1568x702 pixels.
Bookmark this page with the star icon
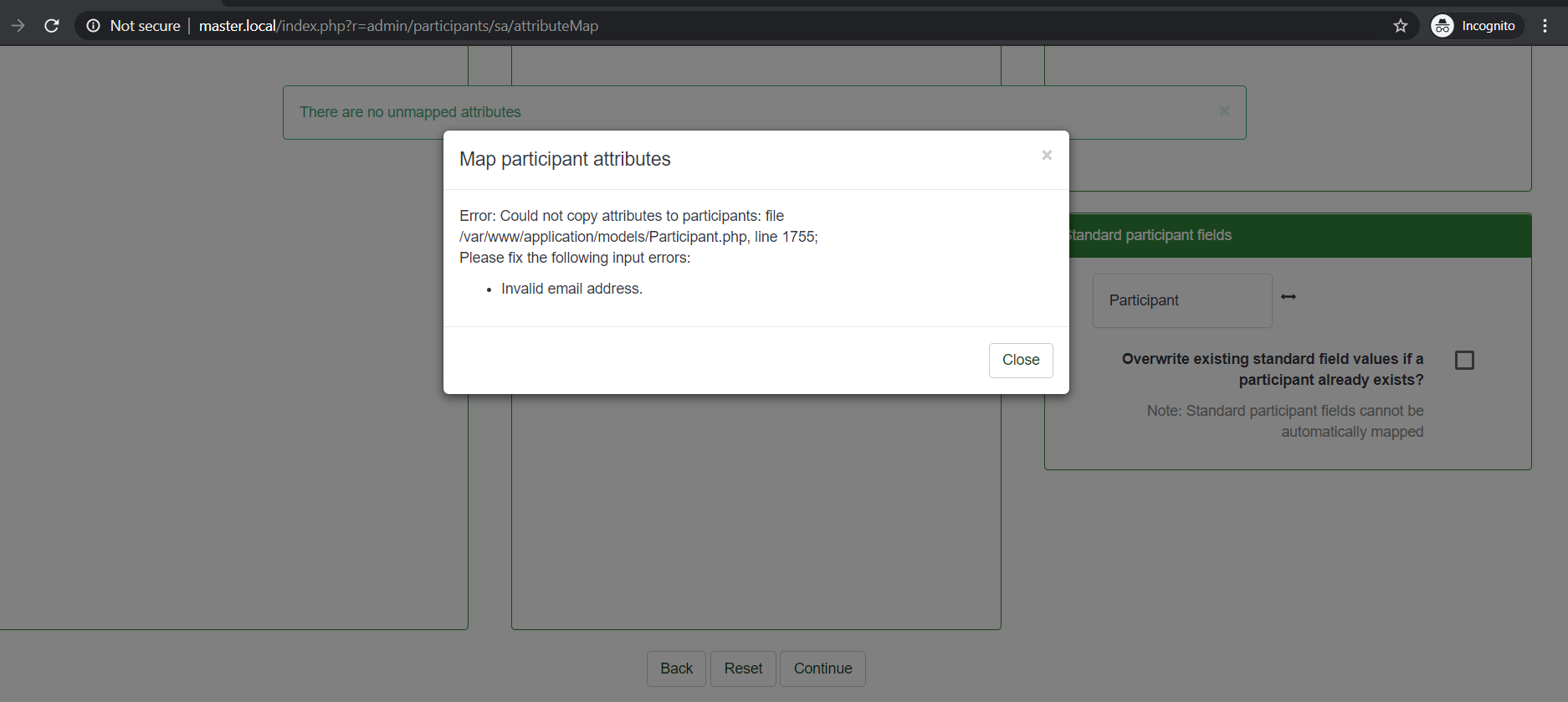click(1400, 26)
